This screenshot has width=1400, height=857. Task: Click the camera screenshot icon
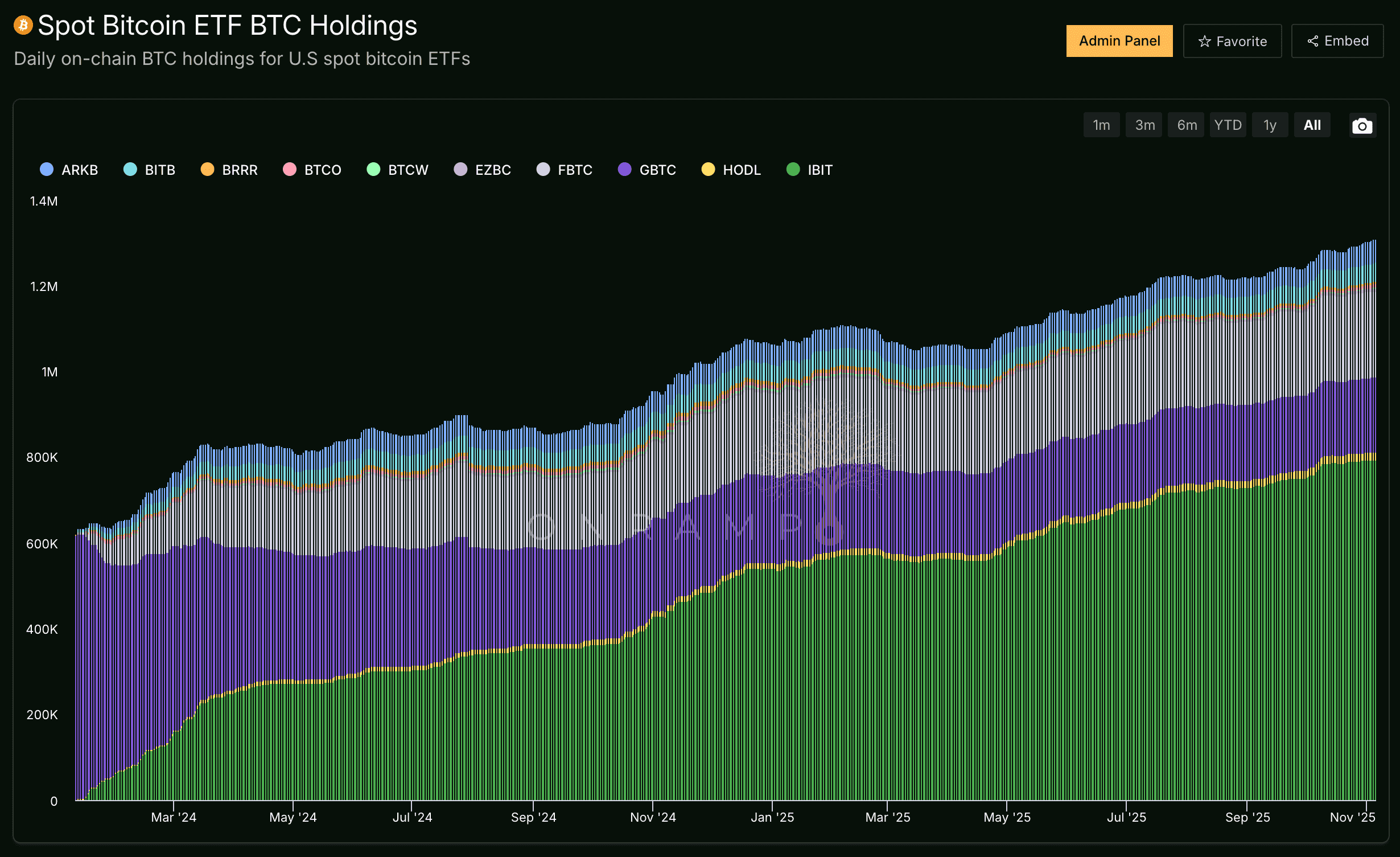(1362, 126)
